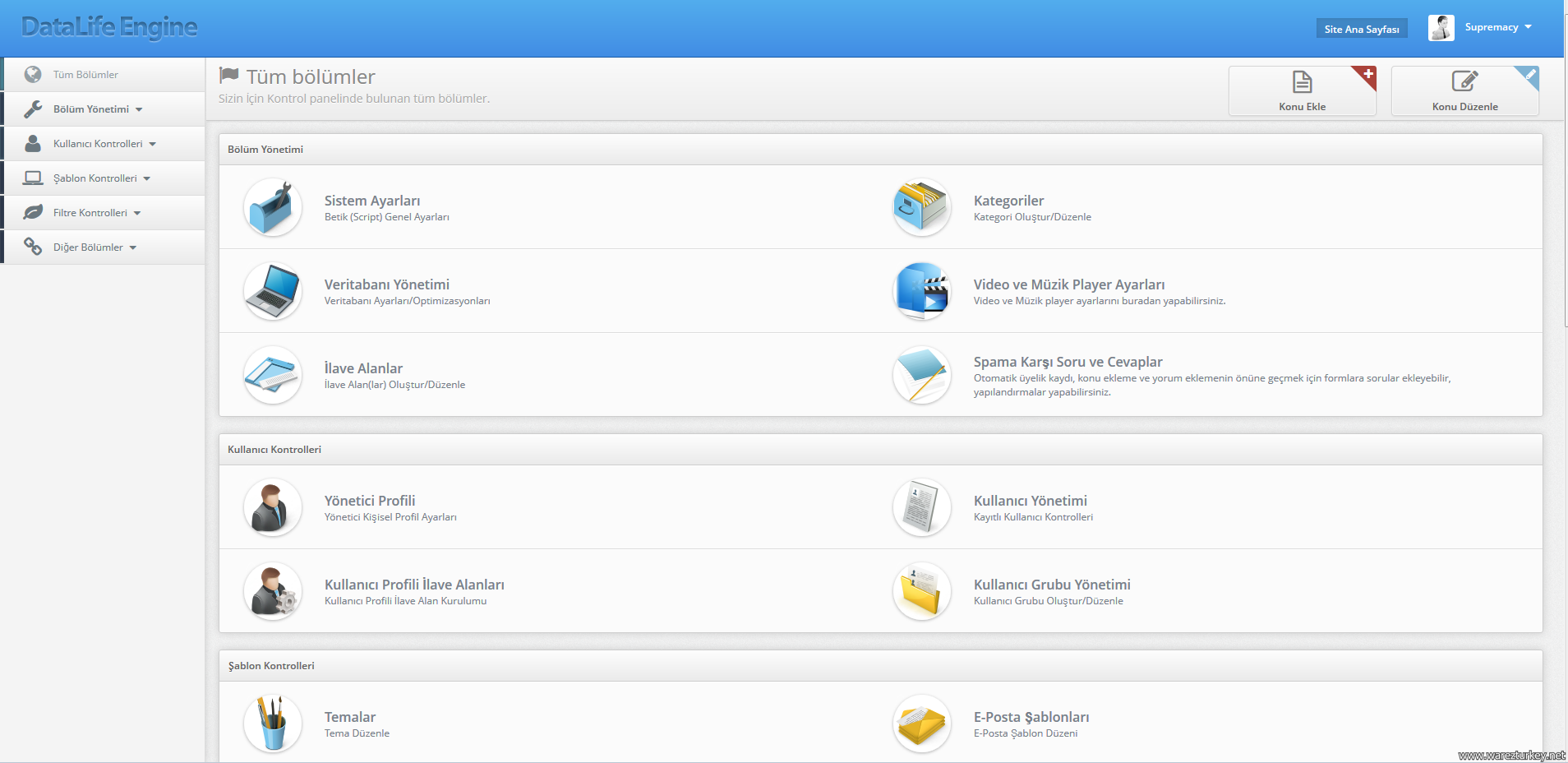This screenshot has width=1568, height=763.
Task: Open the Sistem Ayarları toolbox icon
Action: click(273, 207)
